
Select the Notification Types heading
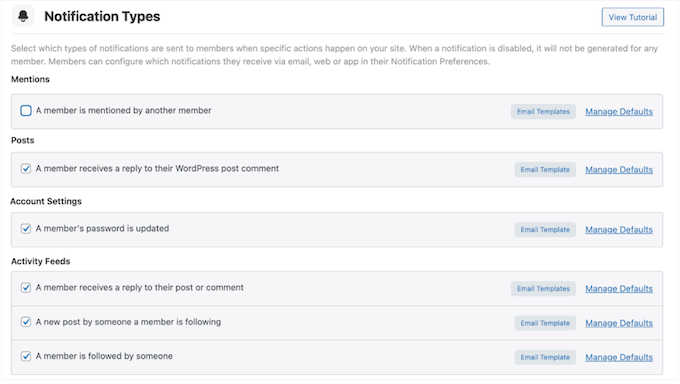click(x=102, y=16)
